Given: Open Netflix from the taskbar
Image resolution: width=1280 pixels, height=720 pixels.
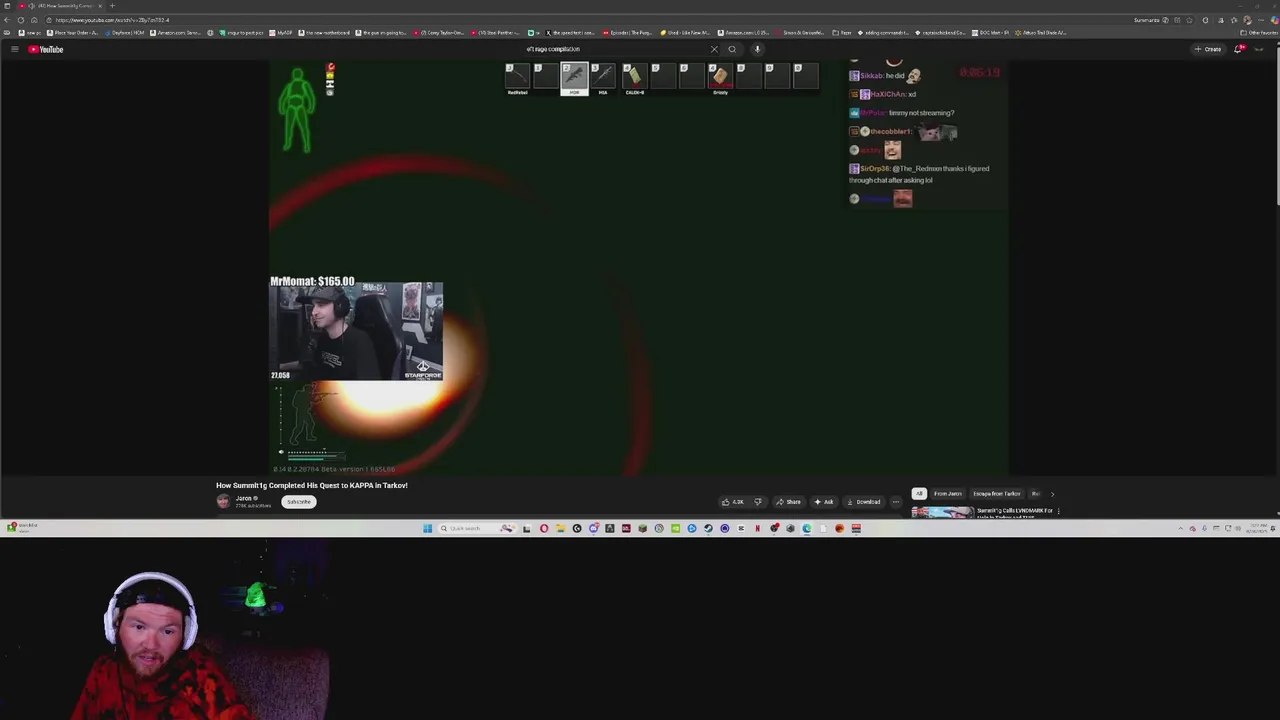Looking at the screenshot, I should click(757, 528).
